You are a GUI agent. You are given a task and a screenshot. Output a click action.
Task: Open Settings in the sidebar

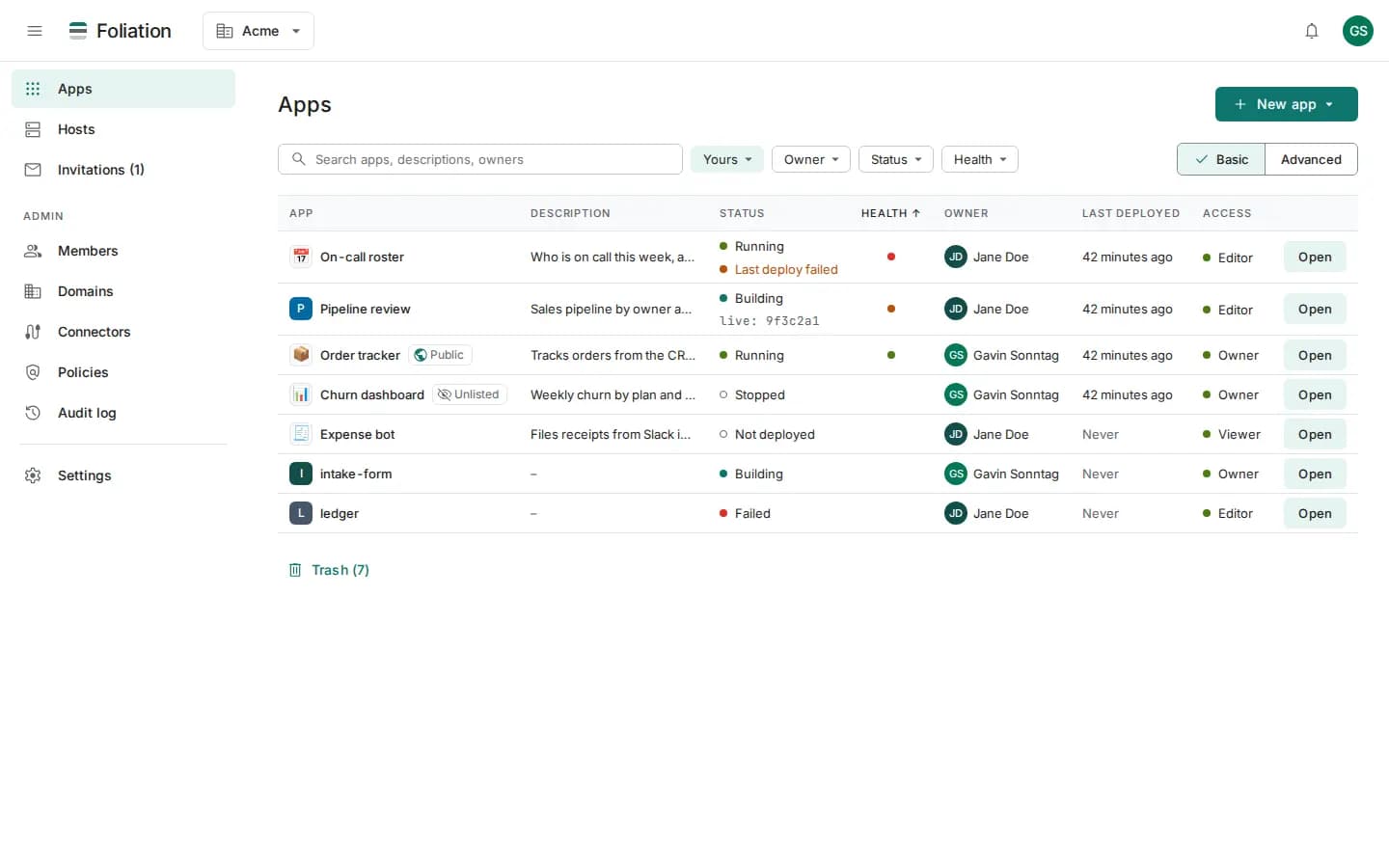pyautogui.click(x=123, y=475)
